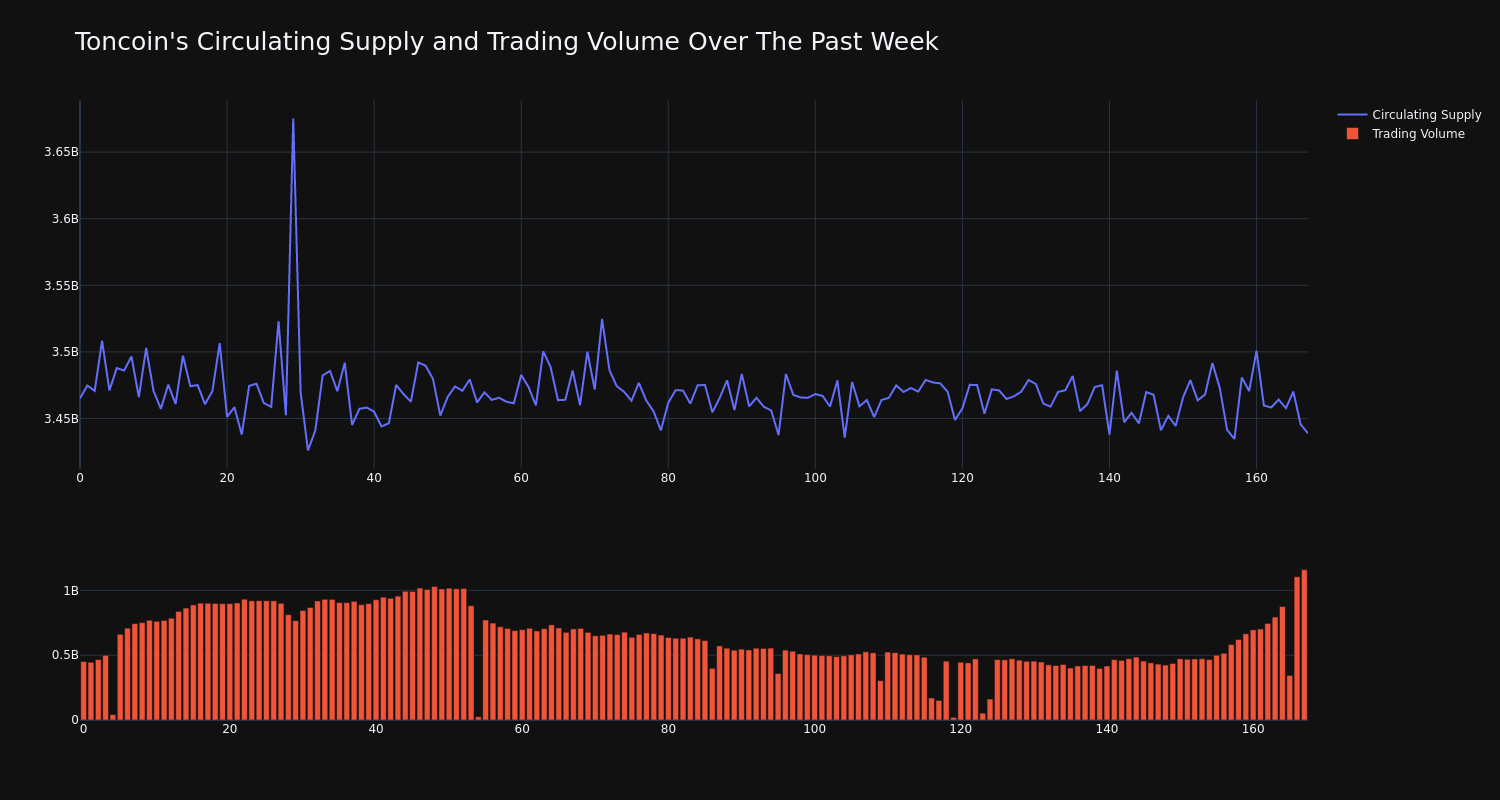Screen dimensions: 1500x800
Task: Toggle Circulating Supply legend entry
Action: [x=1412, y=115]
